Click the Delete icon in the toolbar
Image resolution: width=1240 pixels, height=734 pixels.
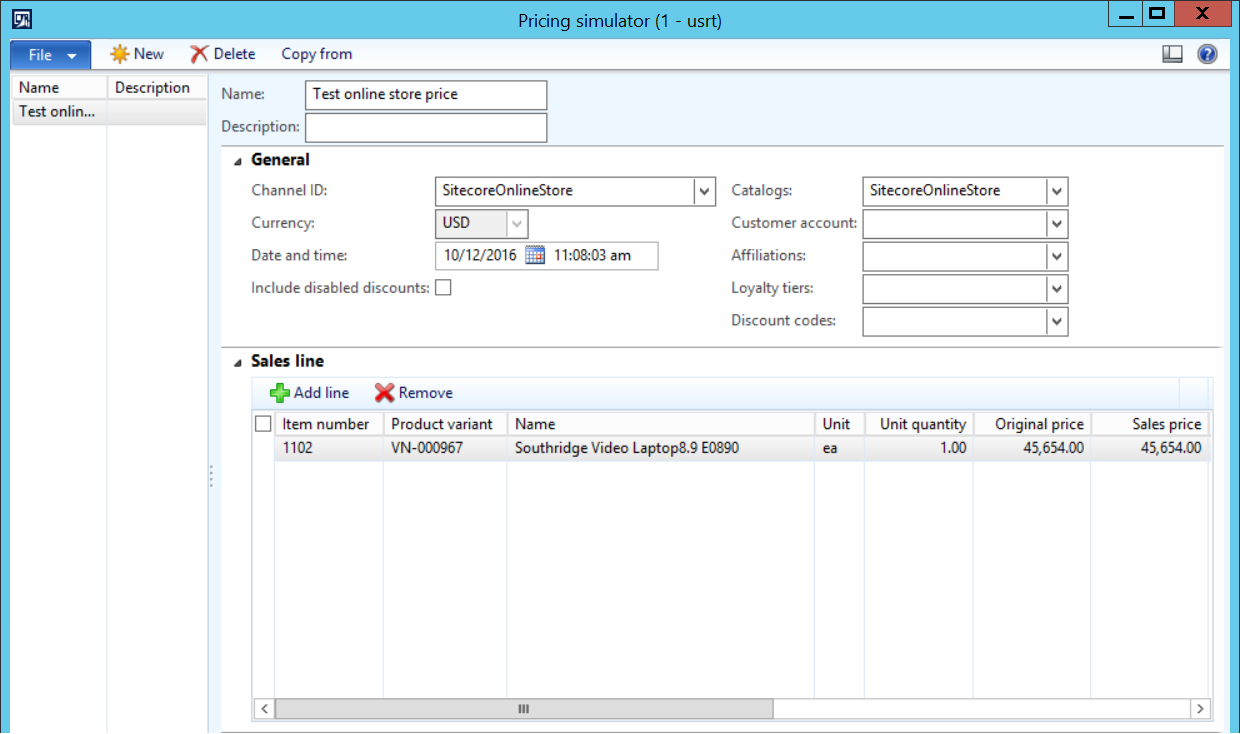pyautogui.click(x=198, y=54)
